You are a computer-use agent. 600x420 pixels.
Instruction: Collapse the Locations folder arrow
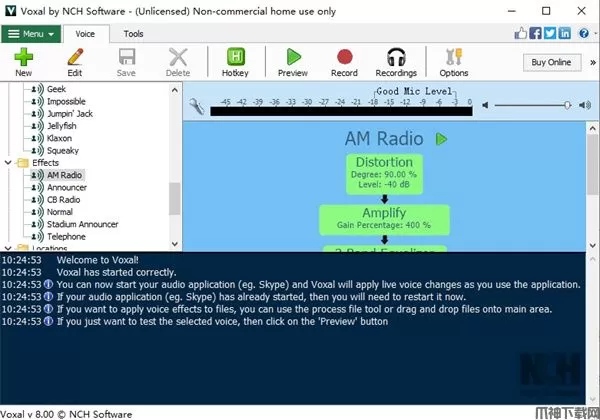pos(8,248)
